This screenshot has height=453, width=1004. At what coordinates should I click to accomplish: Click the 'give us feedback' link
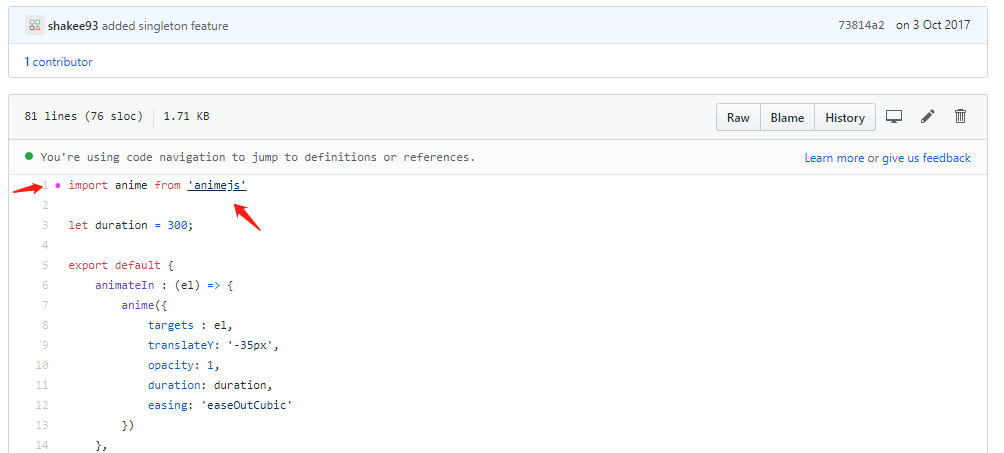[x=926, y=158]
